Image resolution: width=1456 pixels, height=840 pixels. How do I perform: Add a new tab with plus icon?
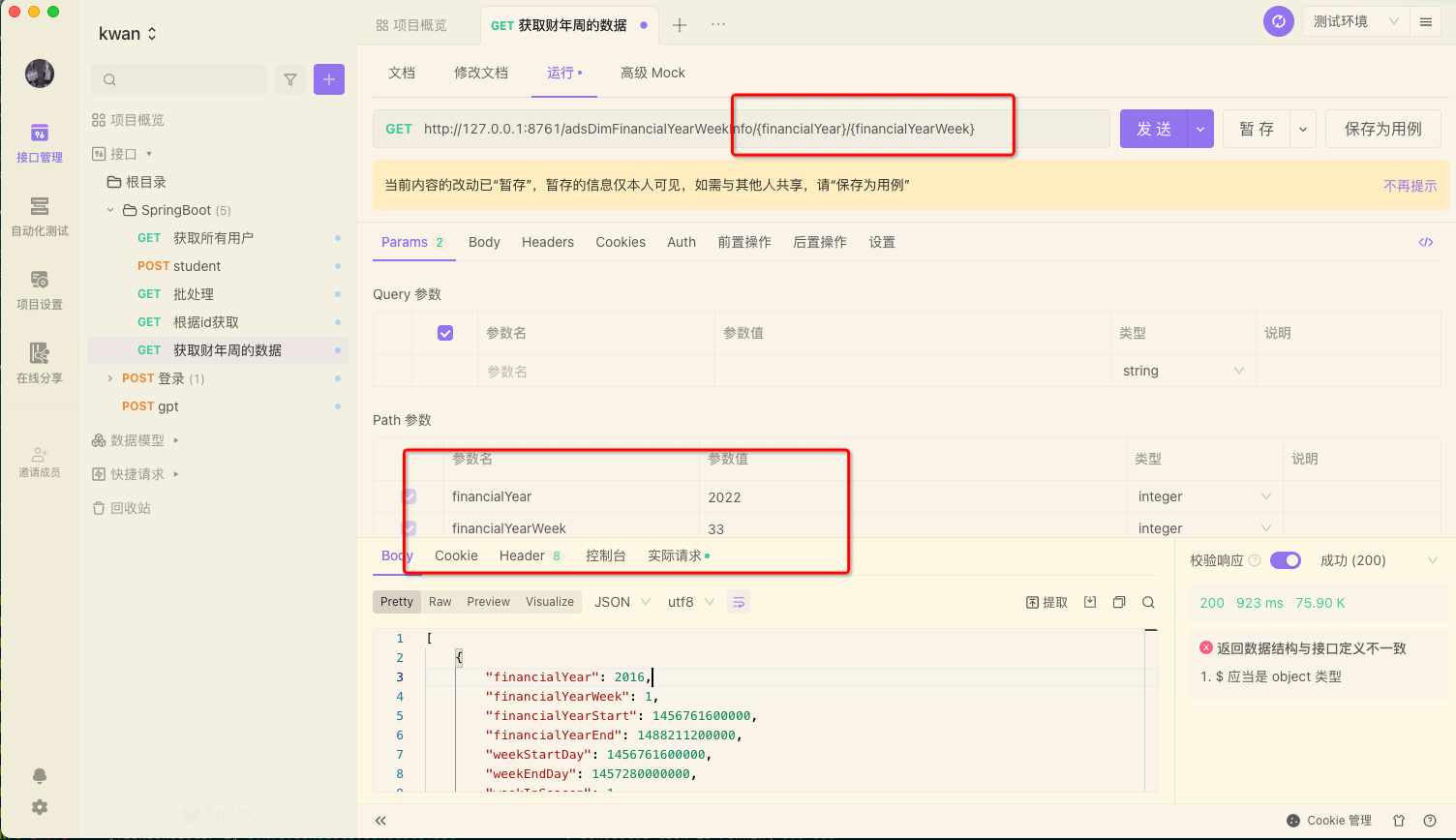pyautogui.click(x=680, y=25)
